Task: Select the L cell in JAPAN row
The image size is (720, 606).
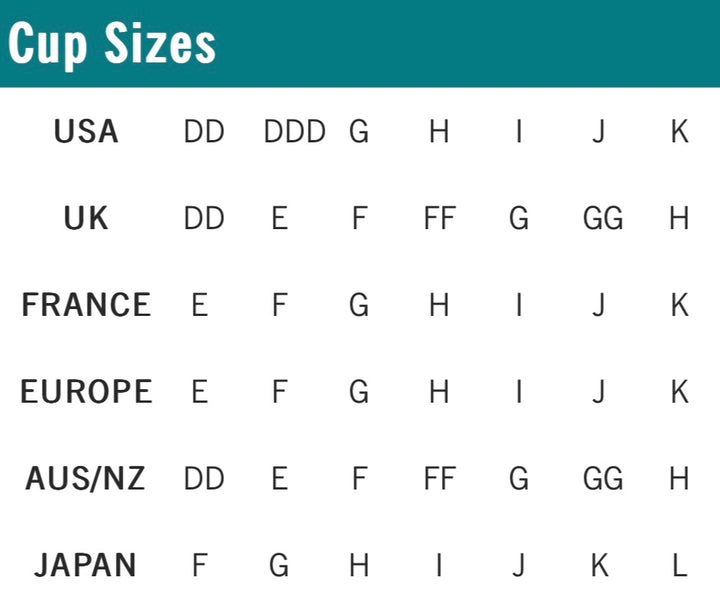Action: click(x=680, y=566)
